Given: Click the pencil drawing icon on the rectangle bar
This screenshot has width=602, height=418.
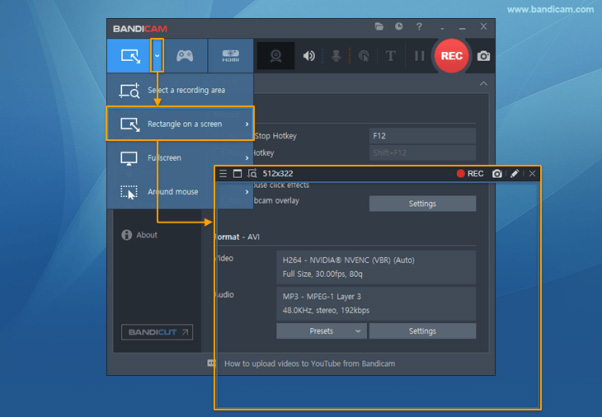Looking at the screenshot, I should point(515,174).
